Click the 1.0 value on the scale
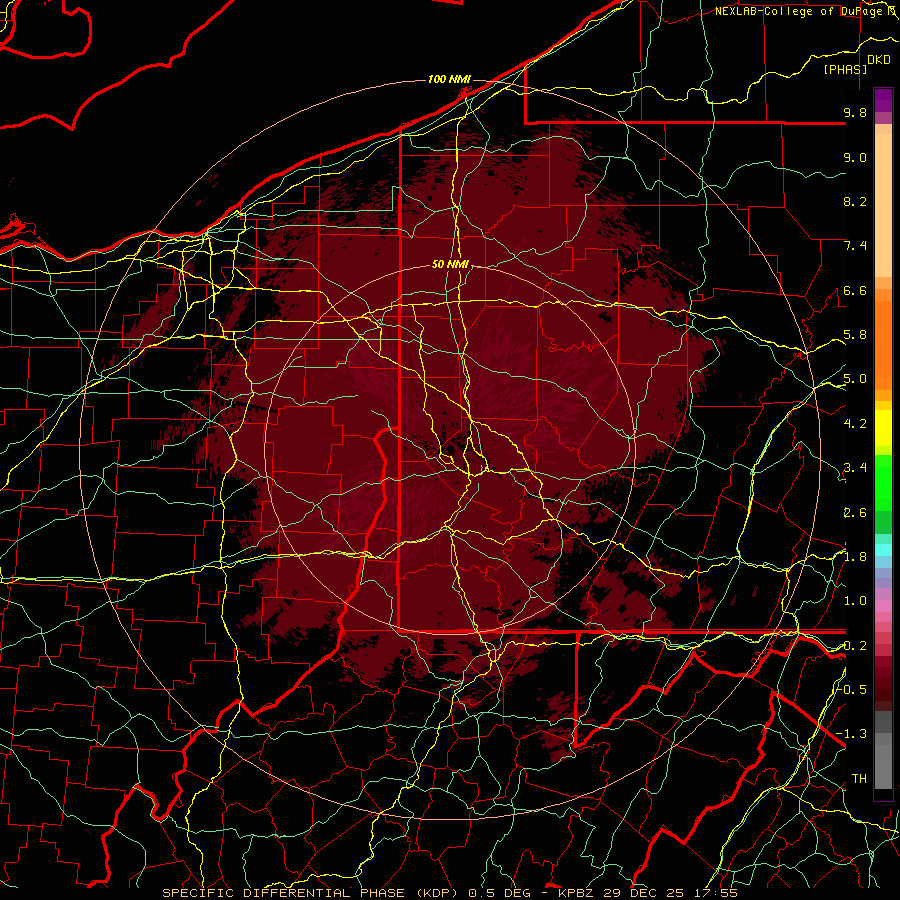This screenshot has width=900, height=900. click(x=855, y=601)
